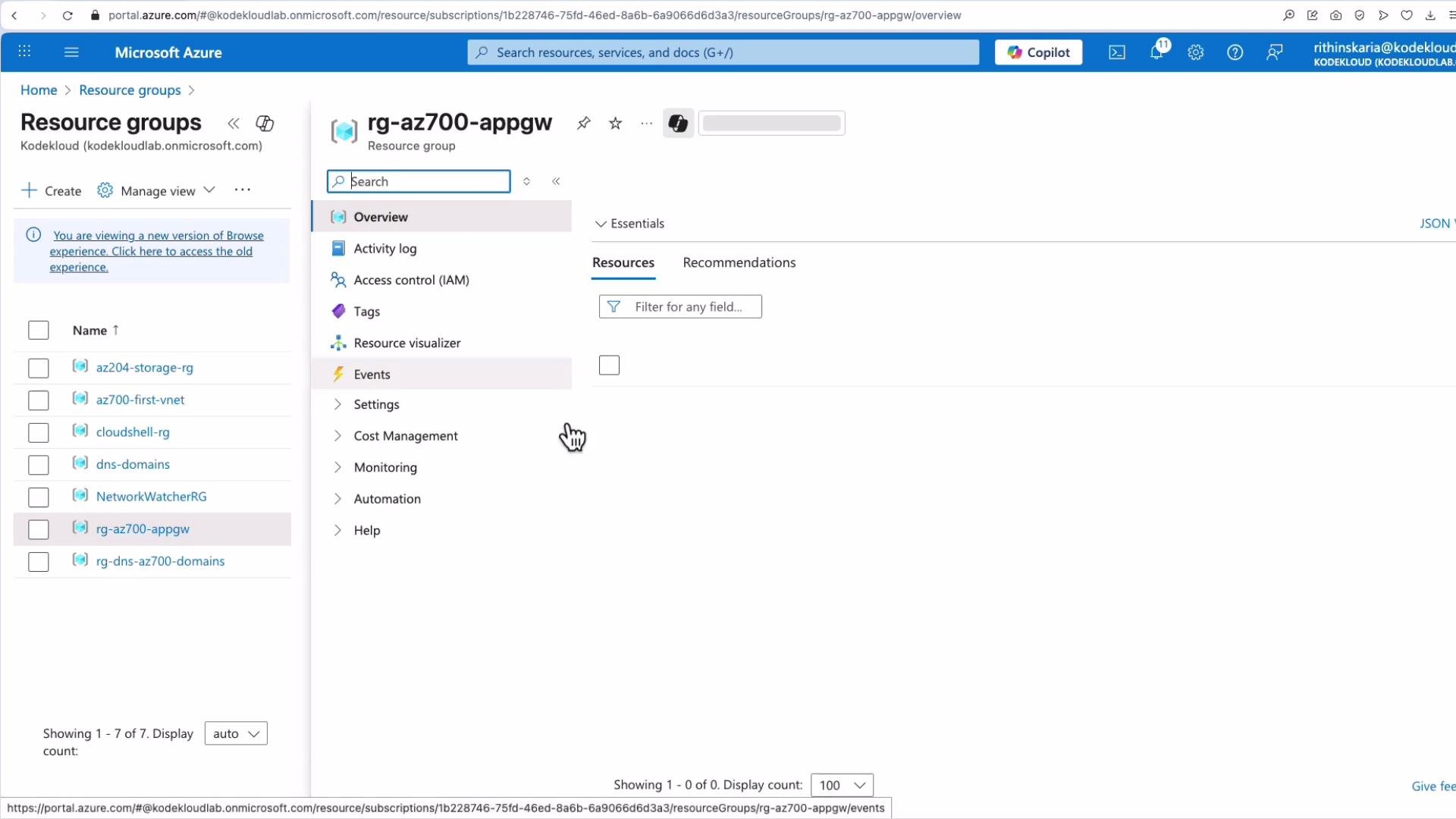
Task: Open the help question mark icon
Action: click(x=1235, y=52)
